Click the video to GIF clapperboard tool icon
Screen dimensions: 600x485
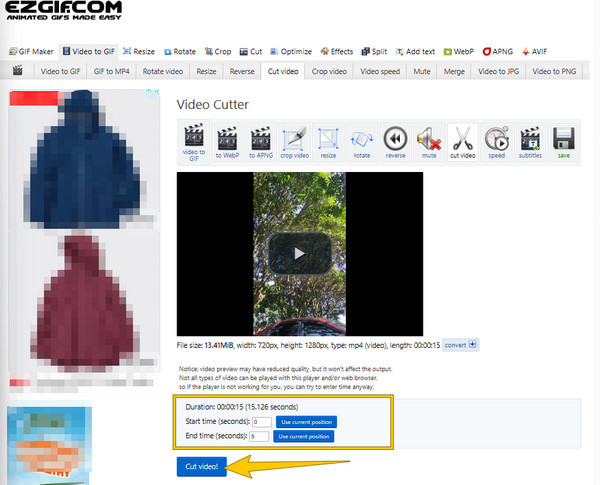tap(194, 142)
